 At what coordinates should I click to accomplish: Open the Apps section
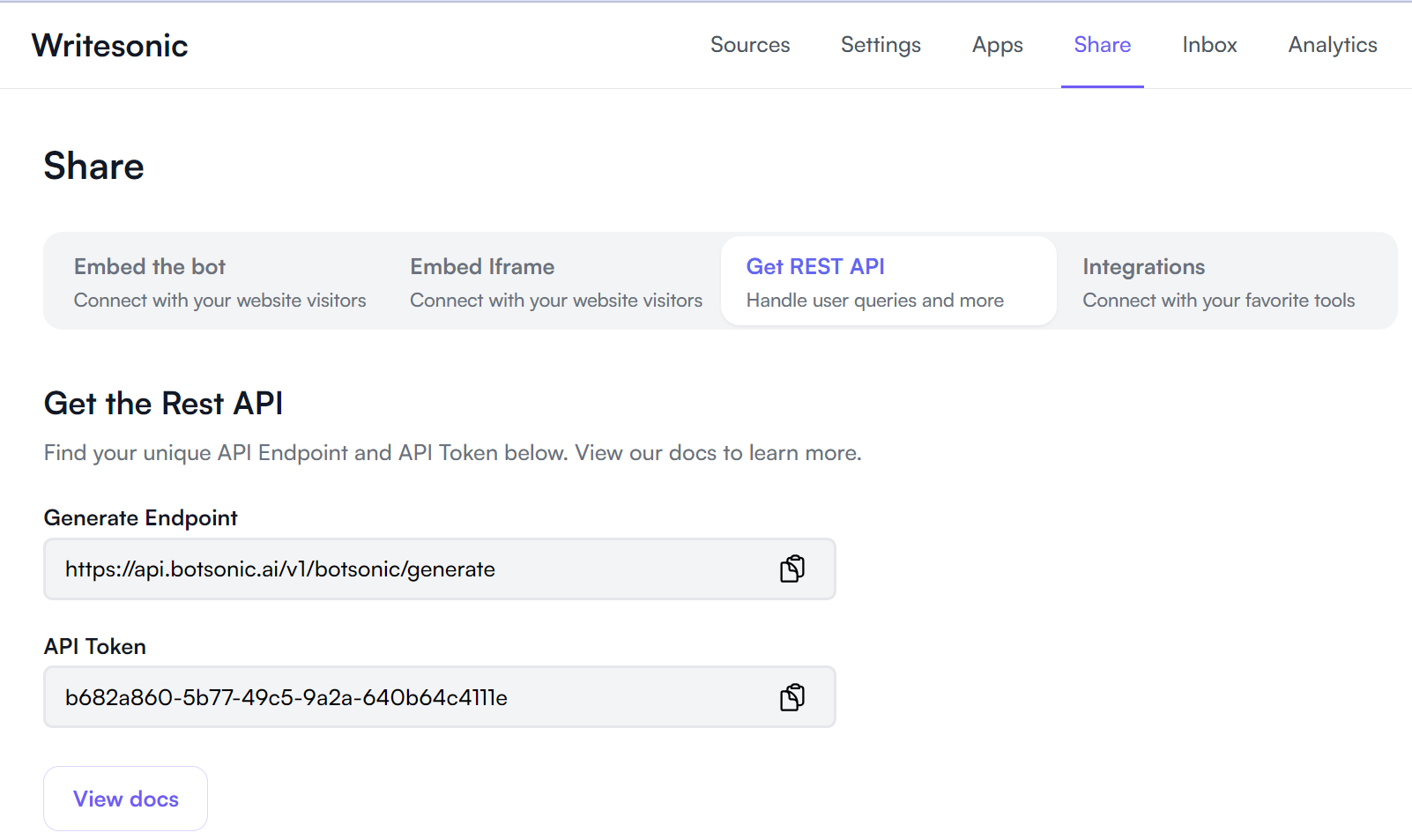(997, 45)
